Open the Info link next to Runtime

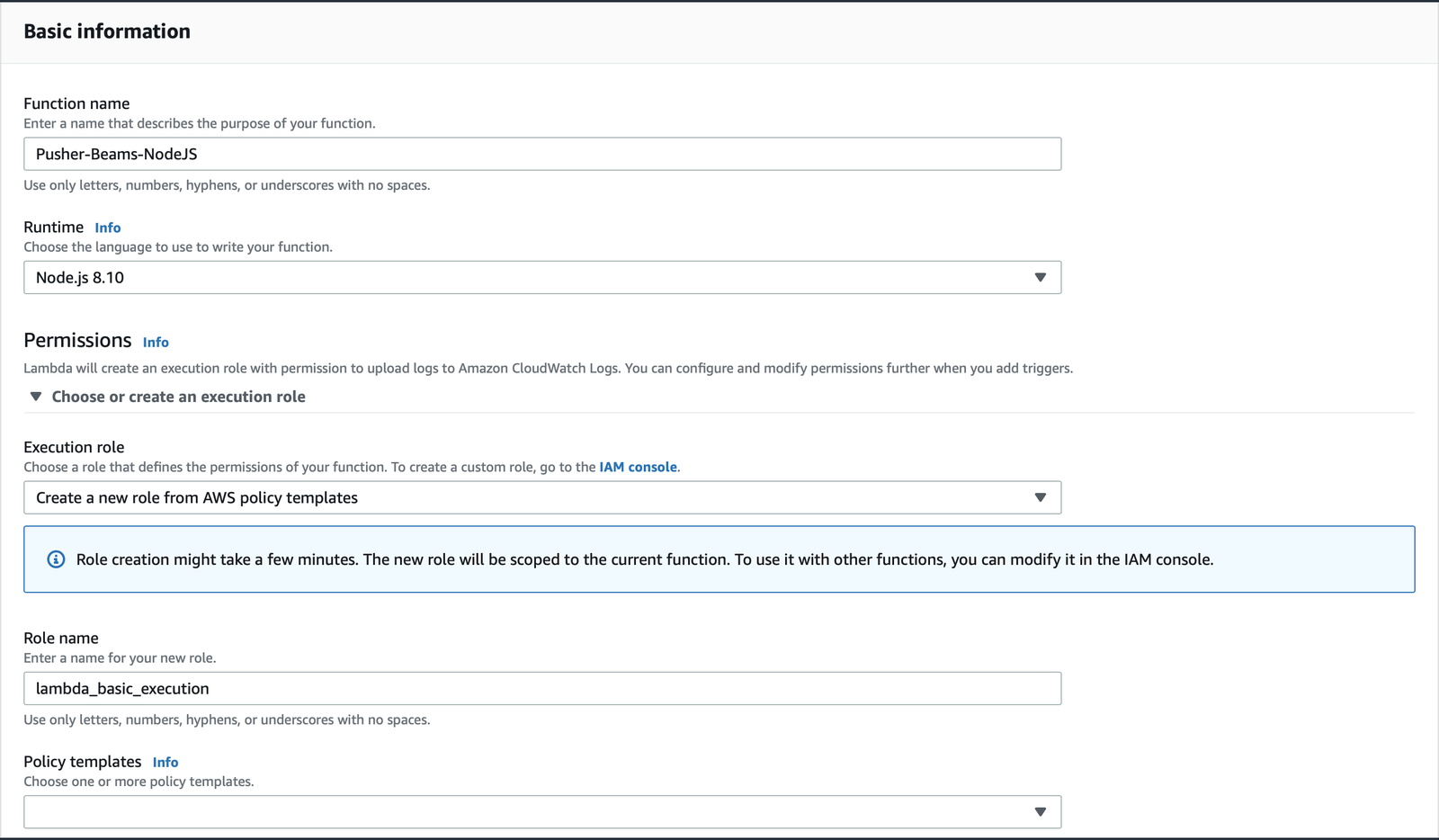pos(108,228)
